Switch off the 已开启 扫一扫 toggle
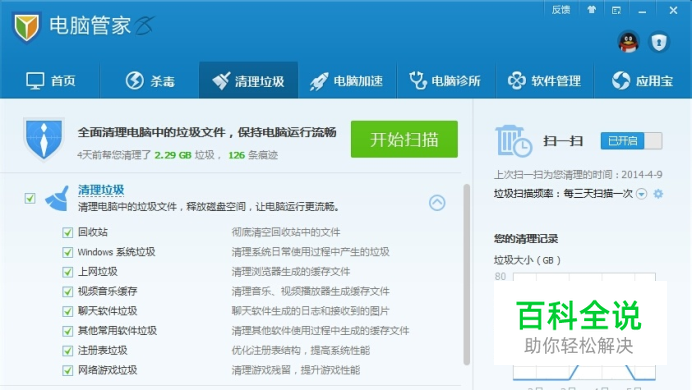The height and width of the screenshot is (390, 692). point(631,141)
